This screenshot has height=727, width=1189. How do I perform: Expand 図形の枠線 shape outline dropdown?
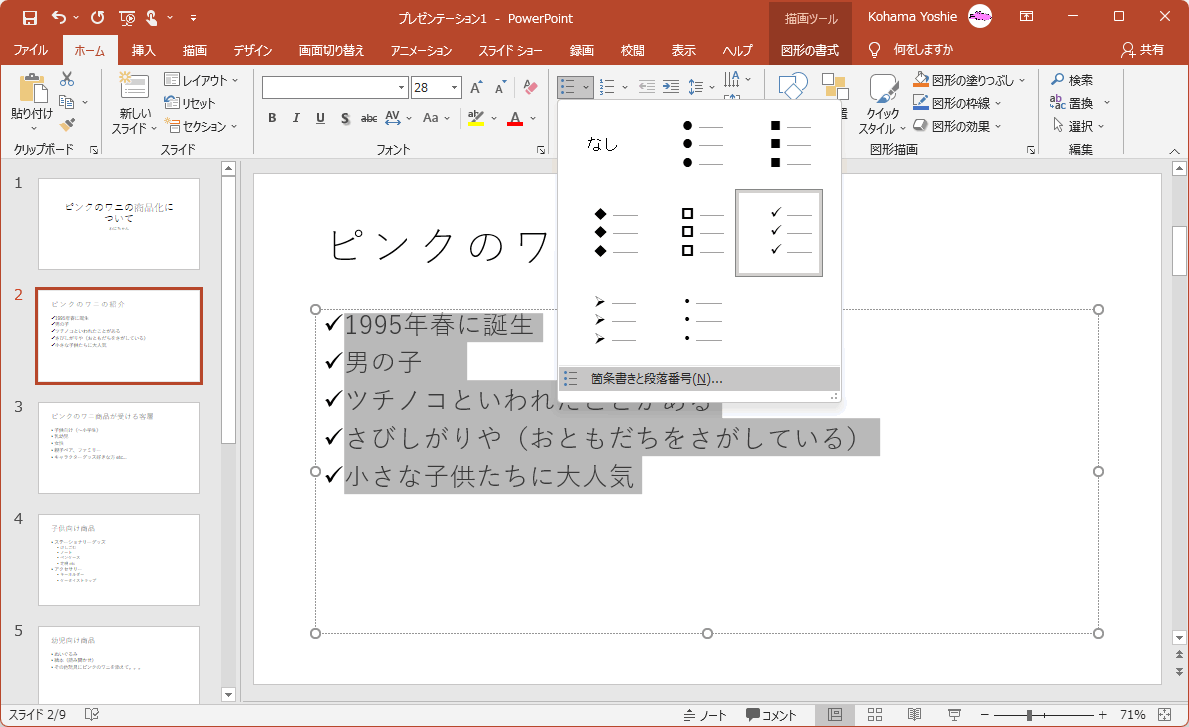point(998,103)
